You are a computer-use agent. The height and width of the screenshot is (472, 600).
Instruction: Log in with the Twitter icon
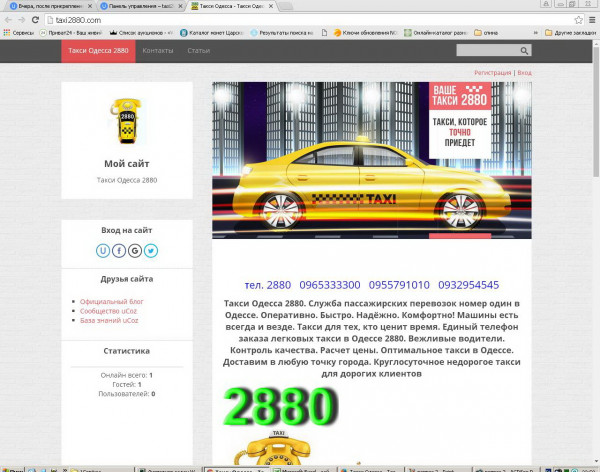[150, 251]
